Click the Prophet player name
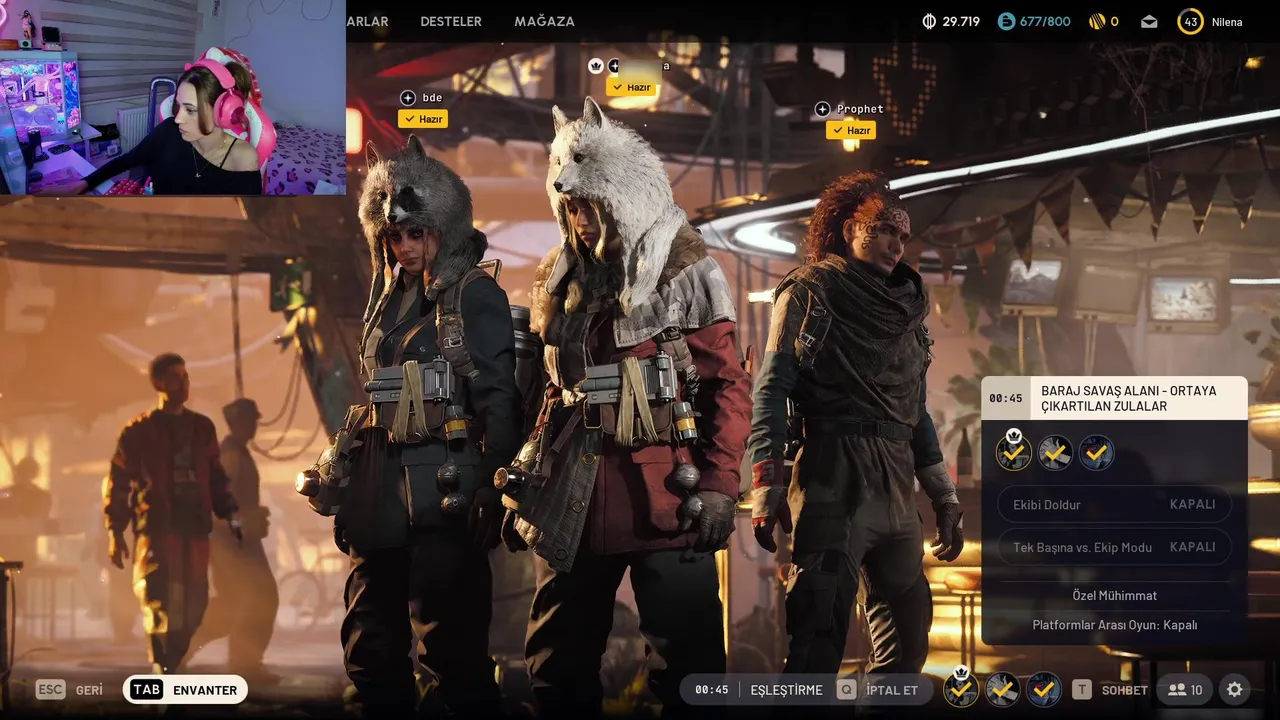 pyautogui.click(x=860, y=109)
